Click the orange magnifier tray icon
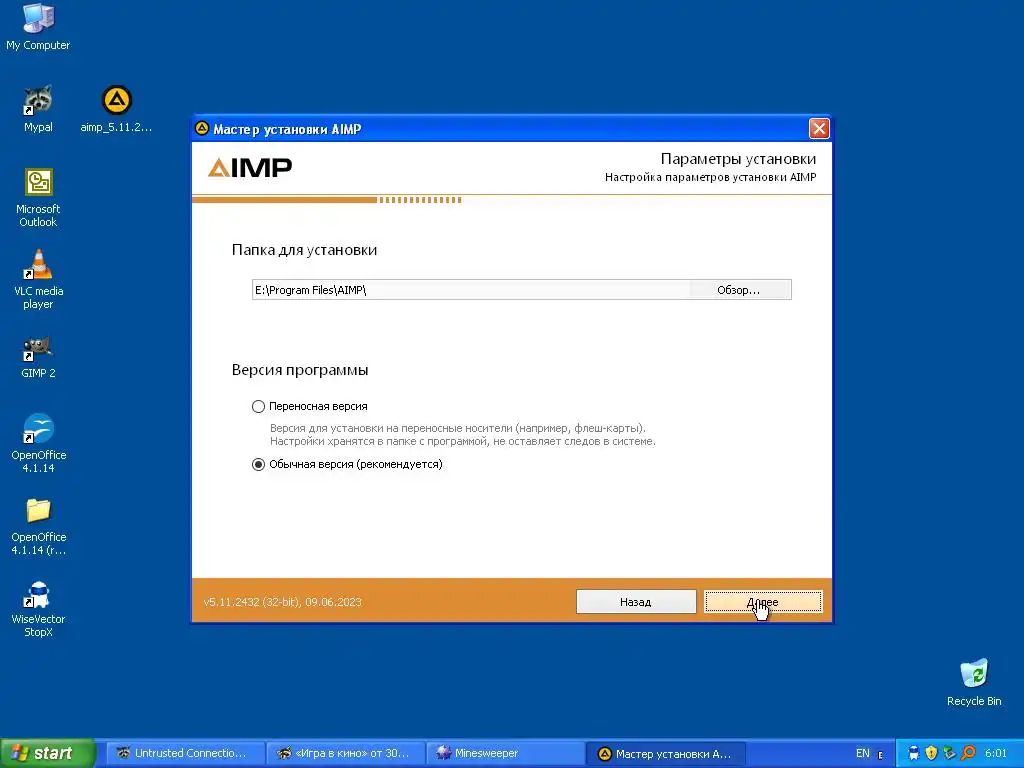Screen dimensions: 1024x768 [x=968, y=753]
